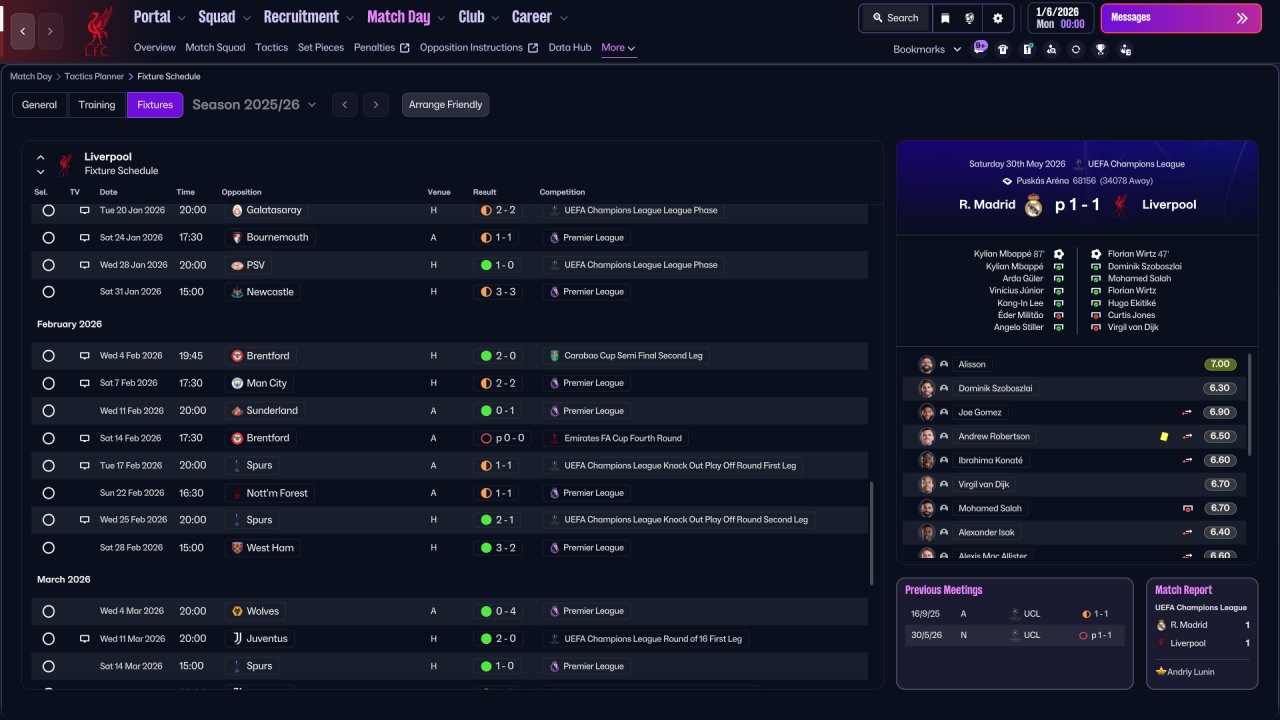
Task: Select the Nott'm Forest fixture radio button
Action: [48, 493]
